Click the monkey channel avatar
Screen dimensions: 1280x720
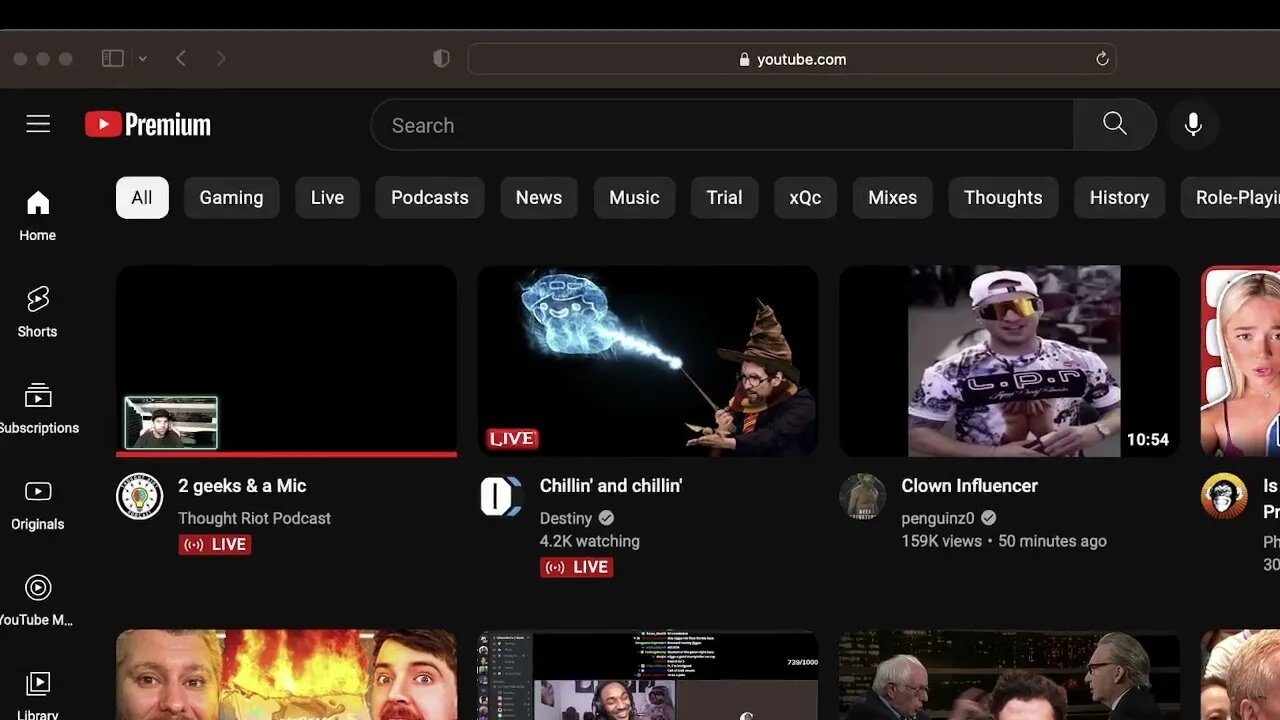1224,496
